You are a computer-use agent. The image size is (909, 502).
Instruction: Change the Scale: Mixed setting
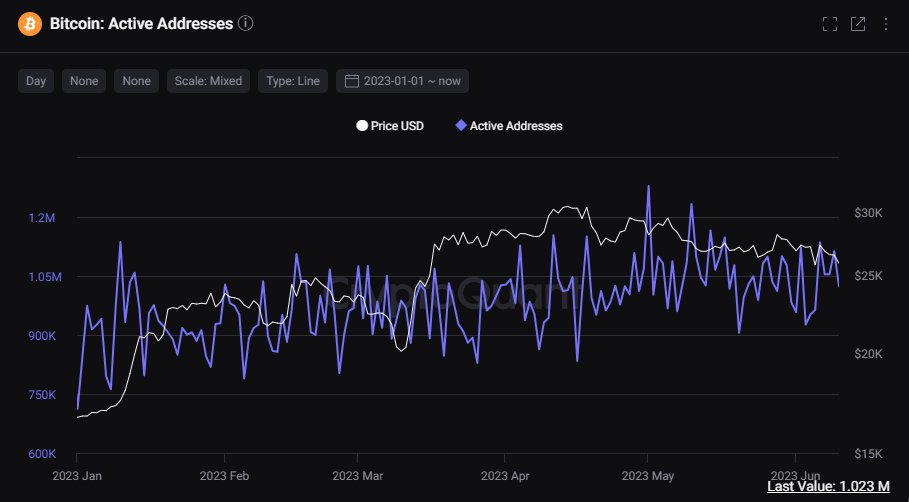click(x=208, y=81)
